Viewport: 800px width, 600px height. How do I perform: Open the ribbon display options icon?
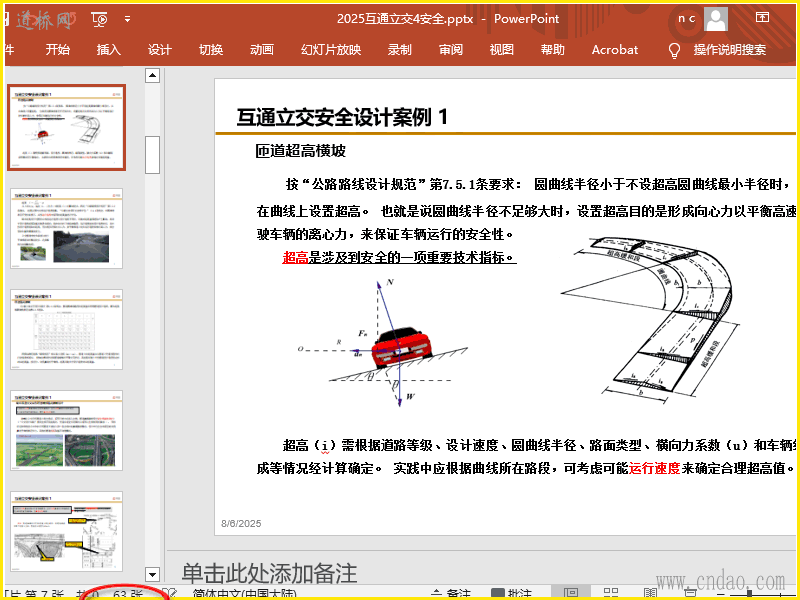(762, 18)
